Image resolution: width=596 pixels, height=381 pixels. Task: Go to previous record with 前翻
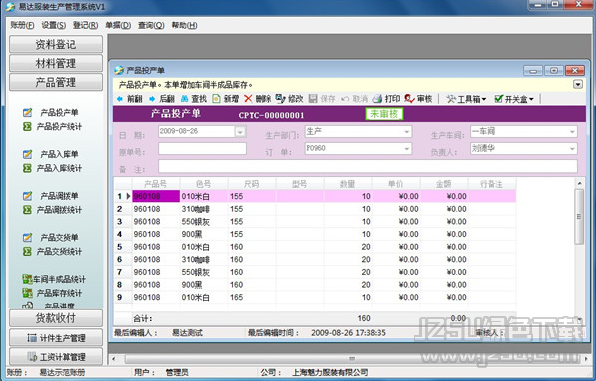(129, 99)
